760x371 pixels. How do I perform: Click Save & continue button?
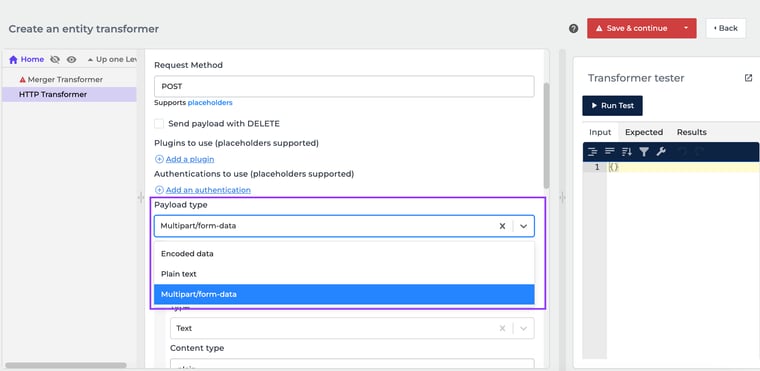point(632,28)
